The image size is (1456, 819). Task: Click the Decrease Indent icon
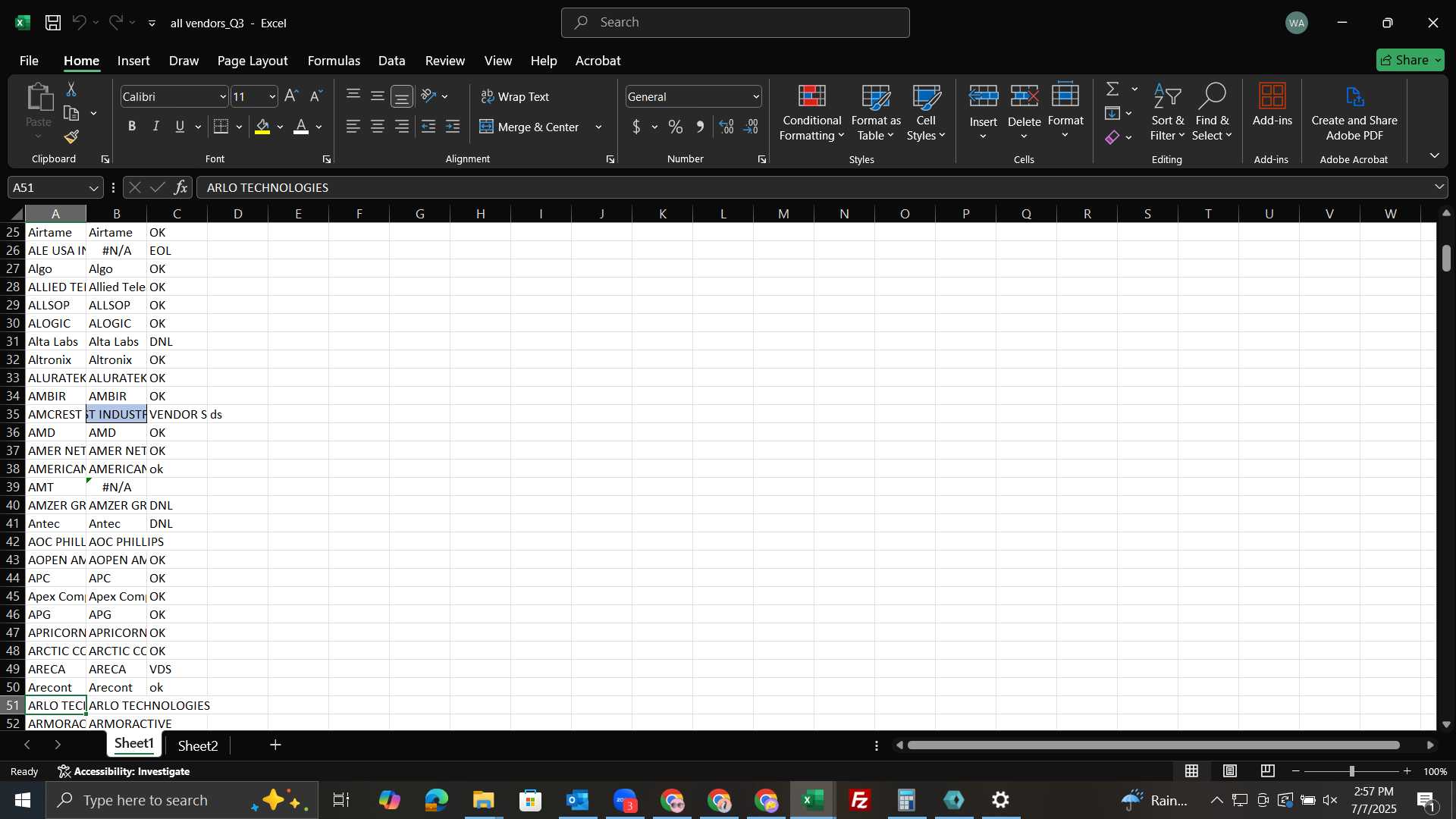pos(428,127)
